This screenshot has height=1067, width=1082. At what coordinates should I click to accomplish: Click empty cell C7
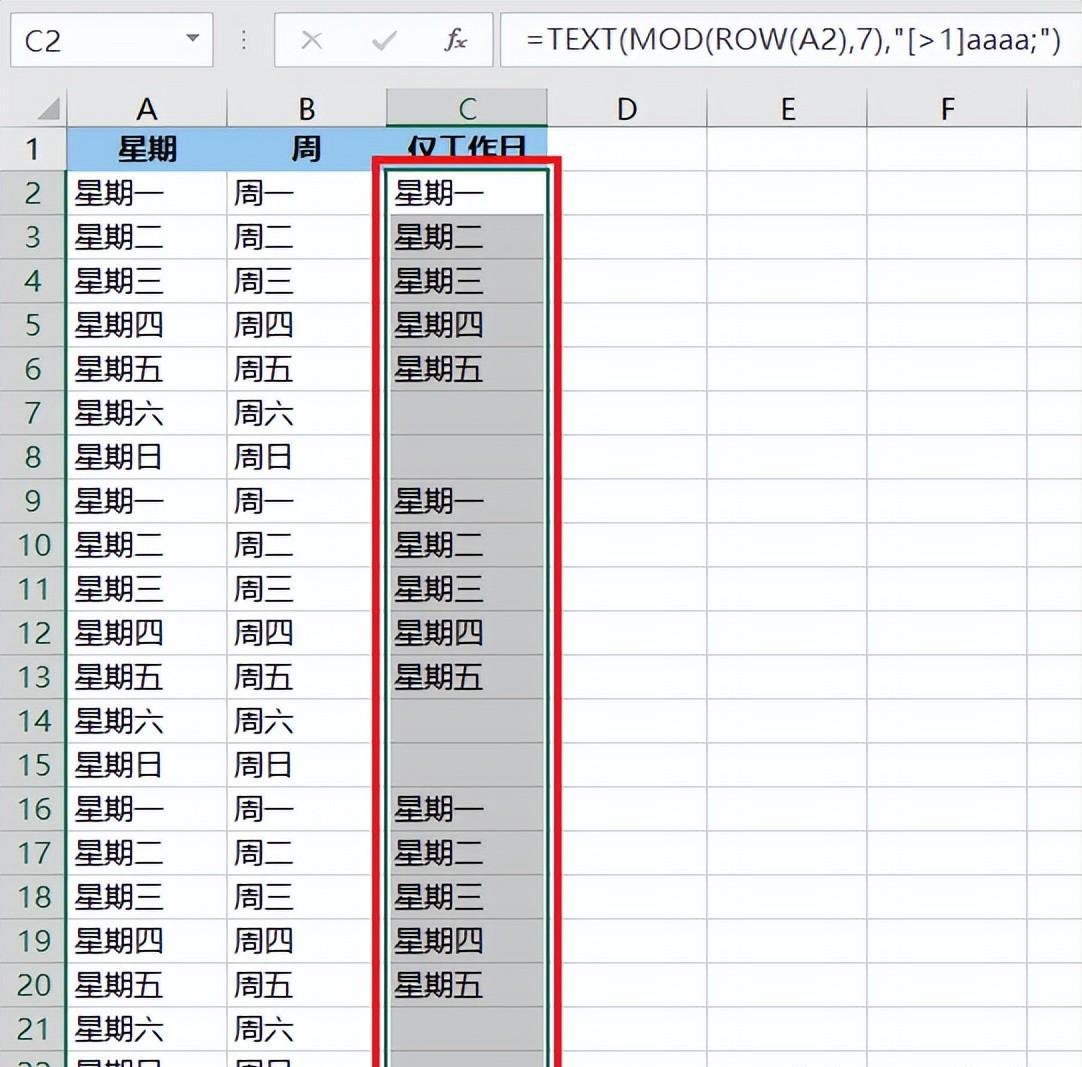point(467,413)
